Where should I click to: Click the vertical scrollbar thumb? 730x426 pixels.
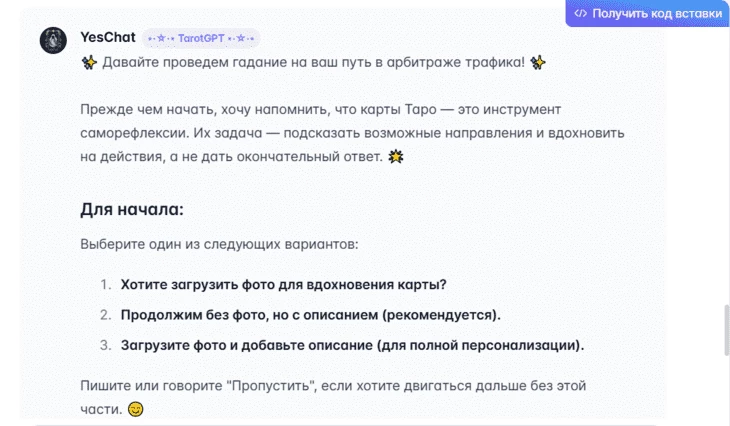pyautogui.click(x=727, y=331)
